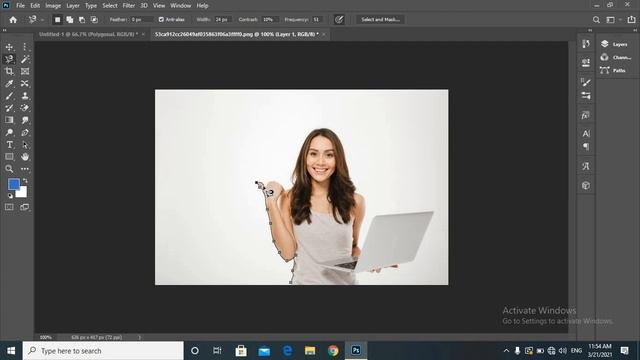
Task: Open the Paragraph panel icon
Action: pos(586,147)
